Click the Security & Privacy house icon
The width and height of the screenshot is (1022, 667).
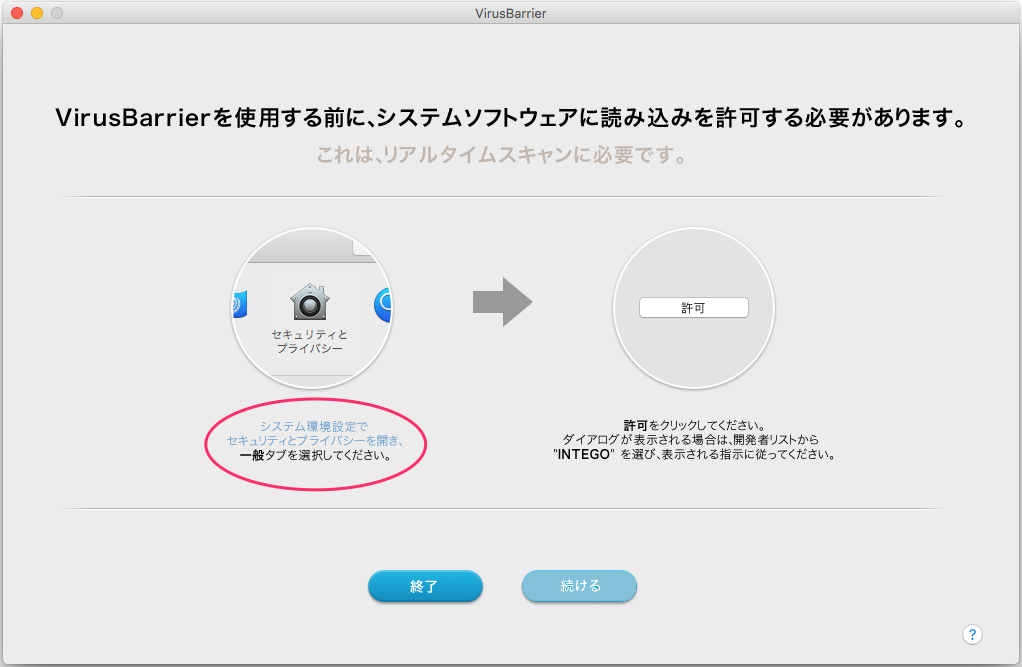[310, 302]
